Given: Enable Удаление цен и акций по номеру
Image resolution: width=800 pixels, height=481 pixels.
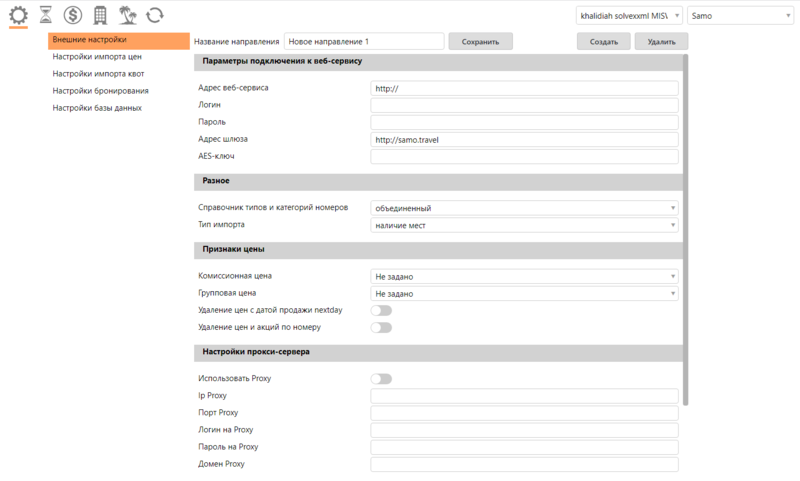Looking at the screenshot, I should coord(381,327).
